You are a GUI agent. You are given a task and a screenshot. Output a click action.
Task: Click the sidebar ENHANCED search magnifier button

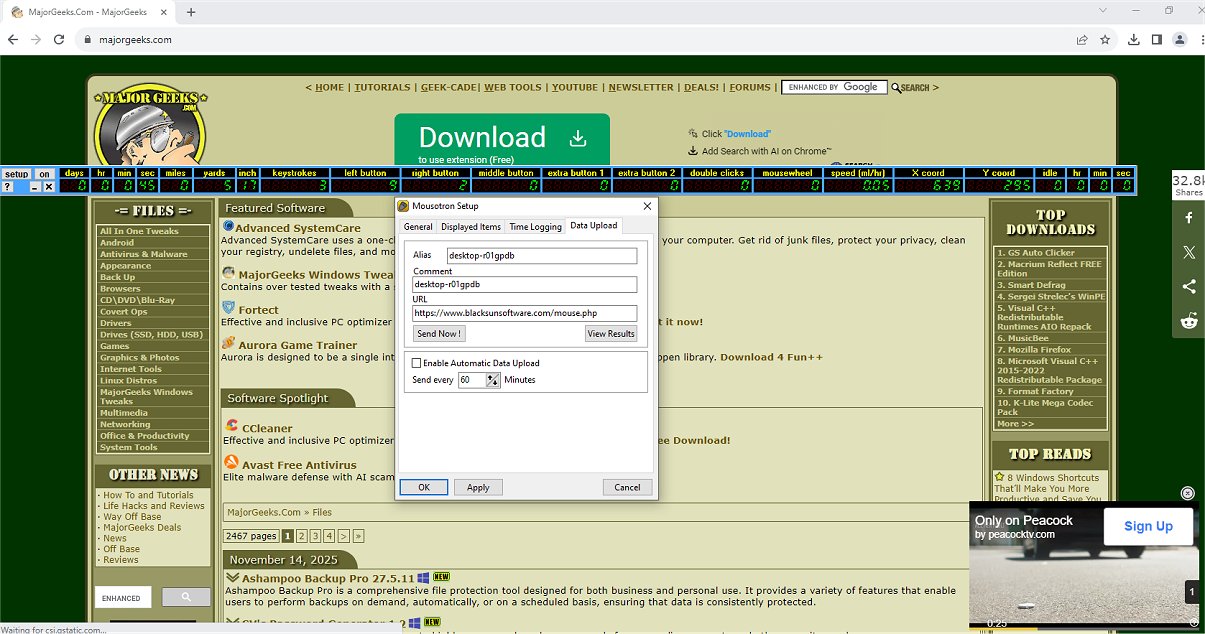(186, 597)
